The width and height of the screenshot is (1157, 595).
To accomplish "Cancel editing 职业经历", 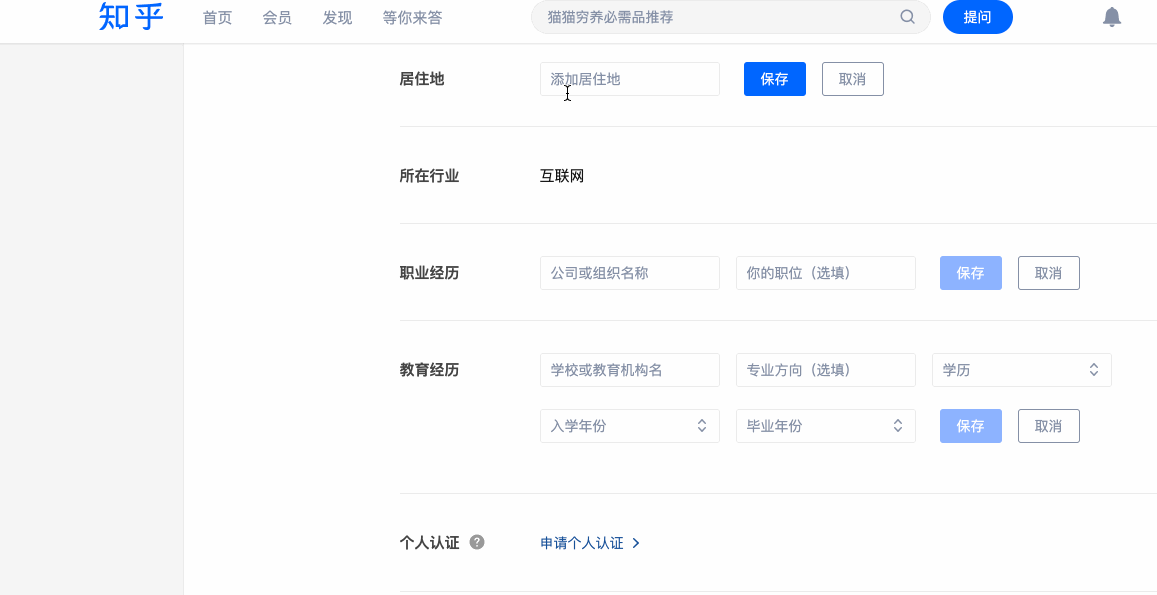I will tap(1048, 273).
